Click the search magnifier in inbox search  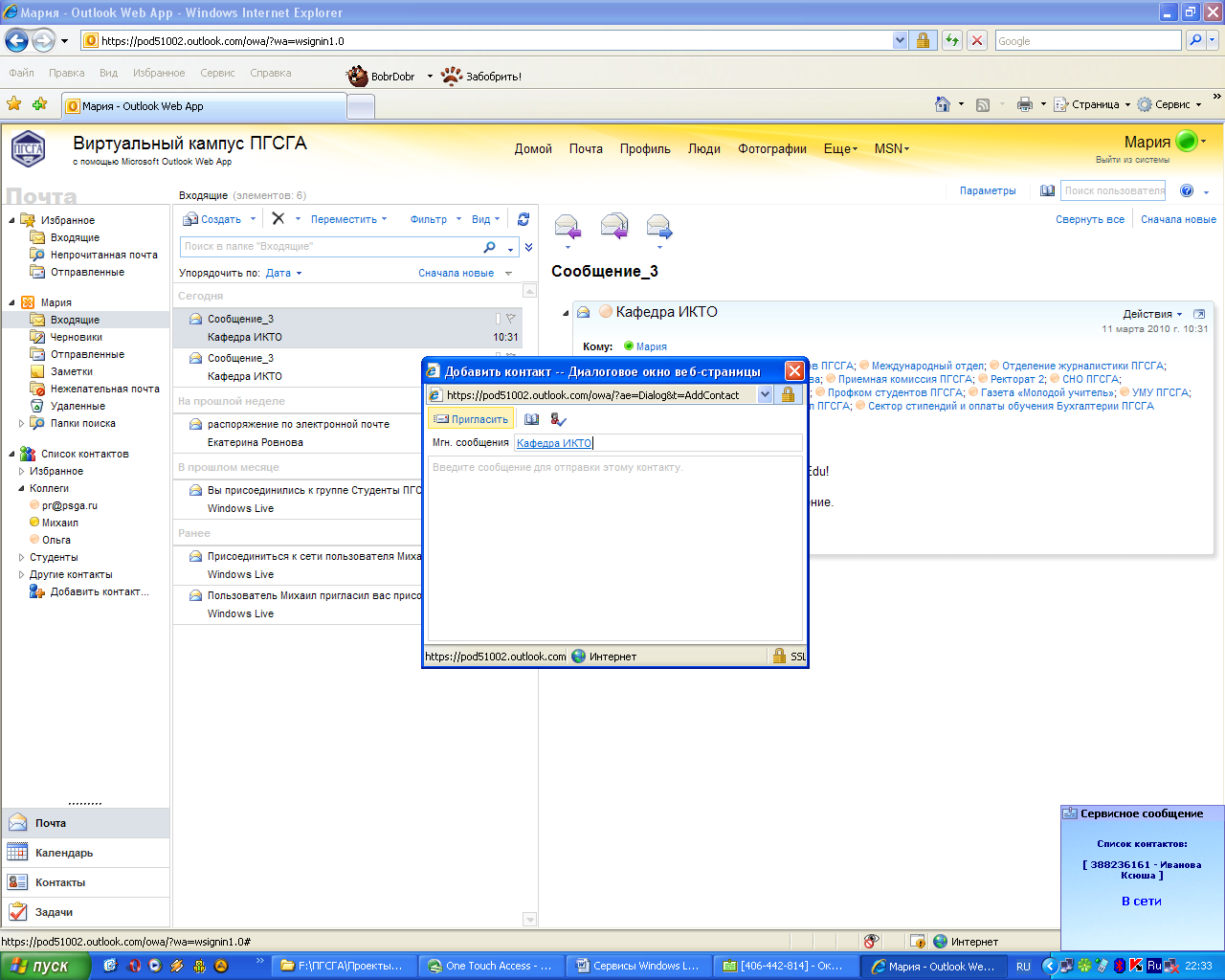[489, 247]
